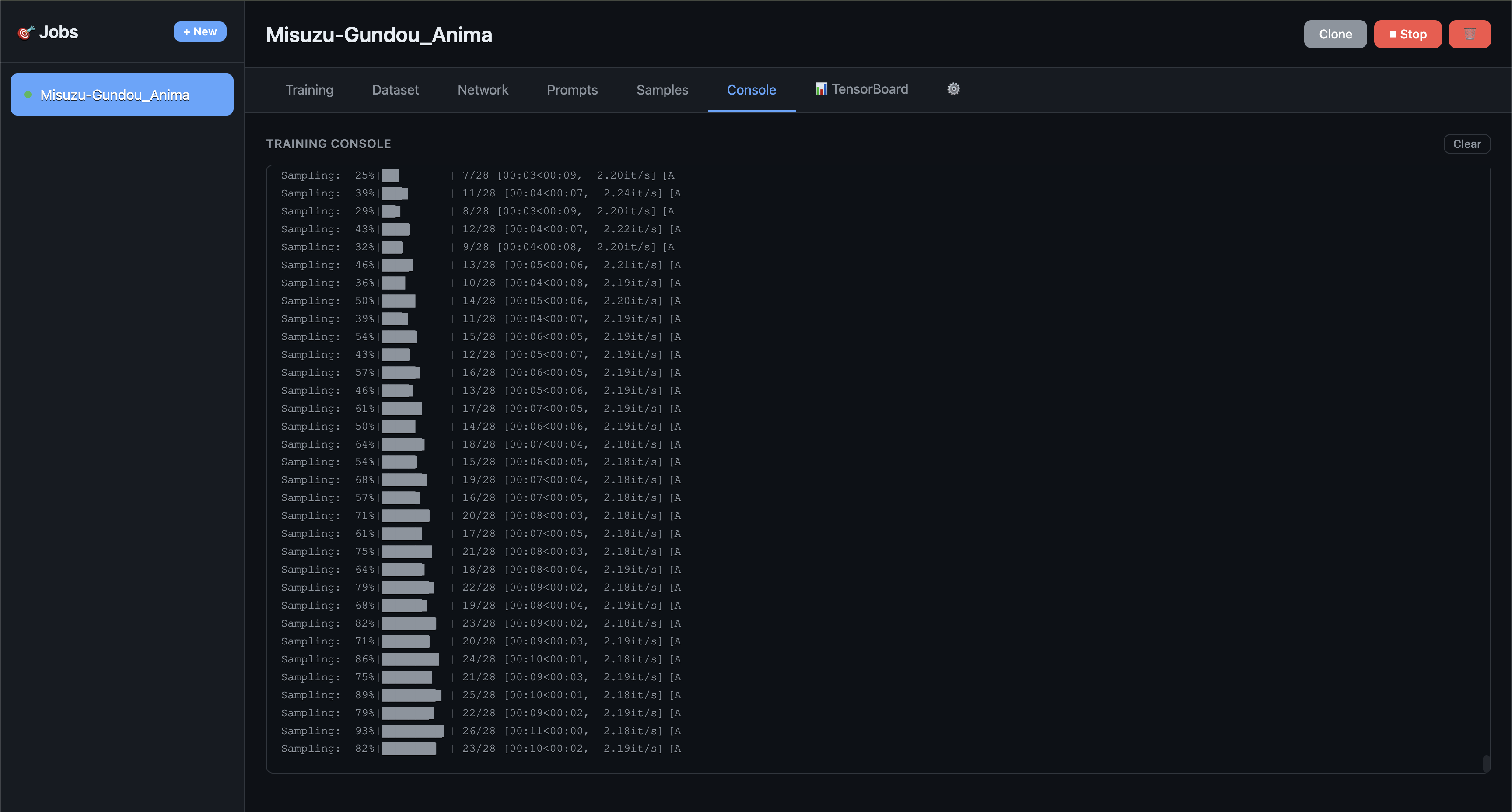This screenshot has height=812, width=1512.
Task: Select the Prompts tab
Action: 572,90
